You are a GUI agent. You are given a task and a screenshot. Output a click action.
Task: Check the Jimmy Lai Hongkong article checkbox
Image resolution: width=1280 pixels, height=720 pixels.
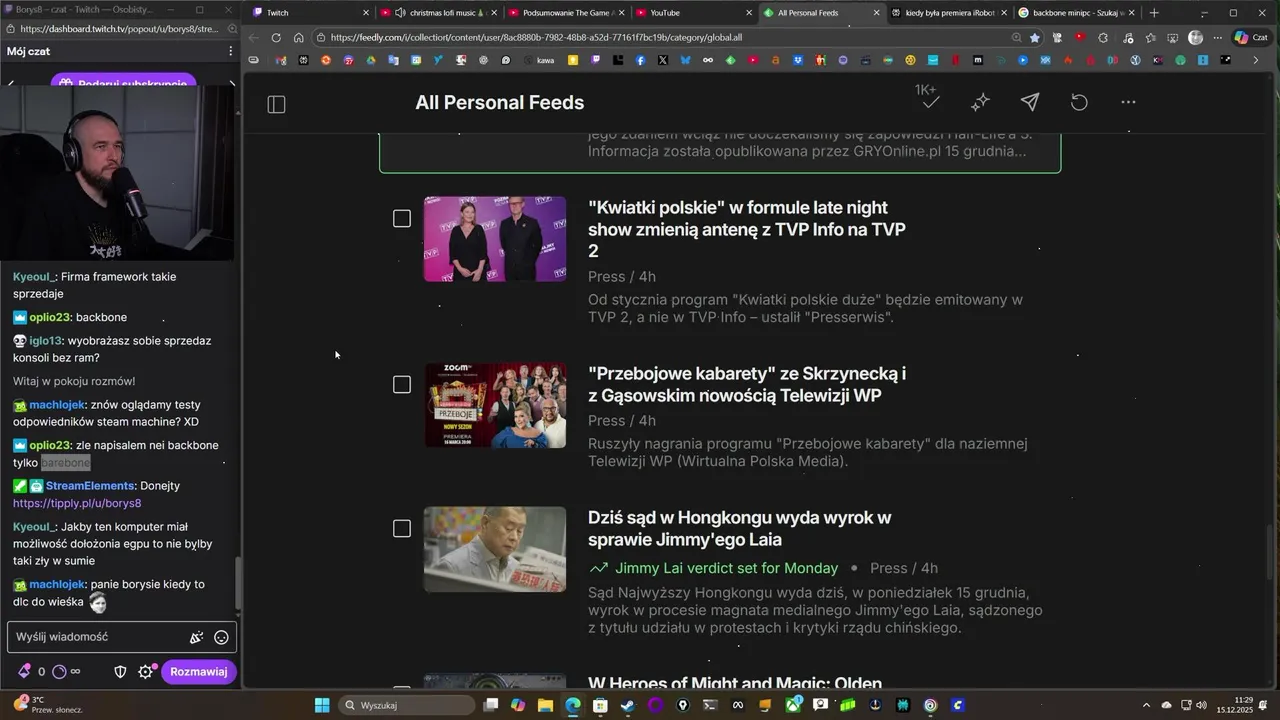(402, 528)
